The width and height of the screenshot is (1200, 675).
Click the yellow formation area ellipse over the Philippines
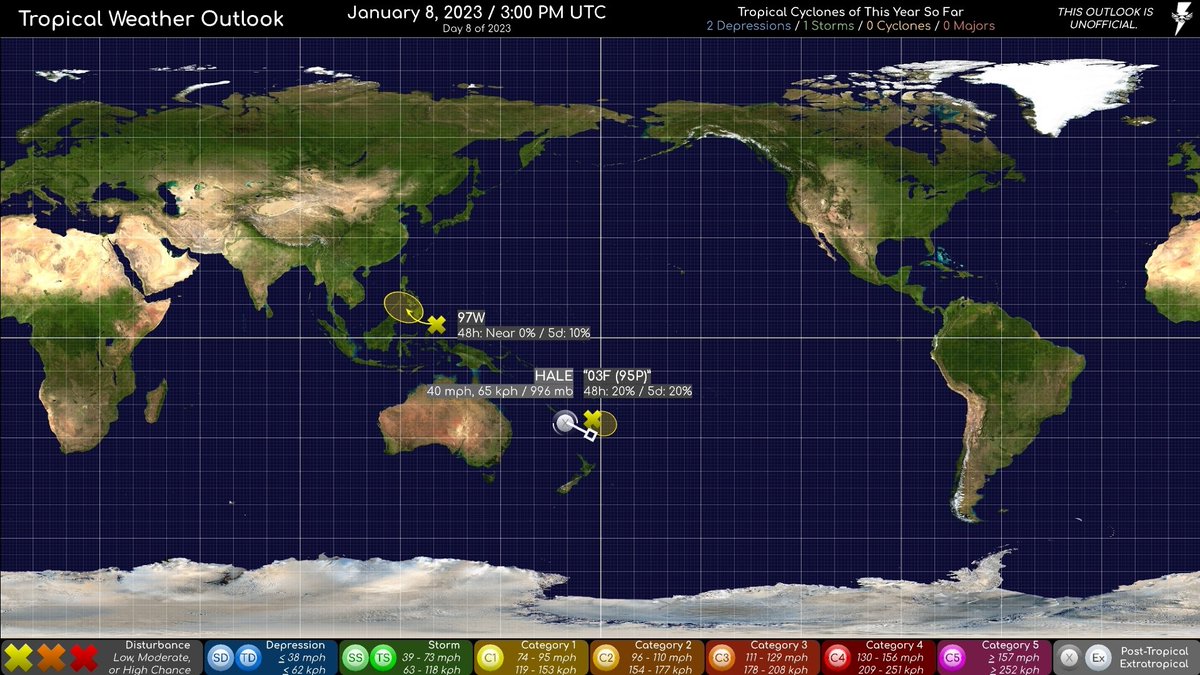(x=403, y=308)
